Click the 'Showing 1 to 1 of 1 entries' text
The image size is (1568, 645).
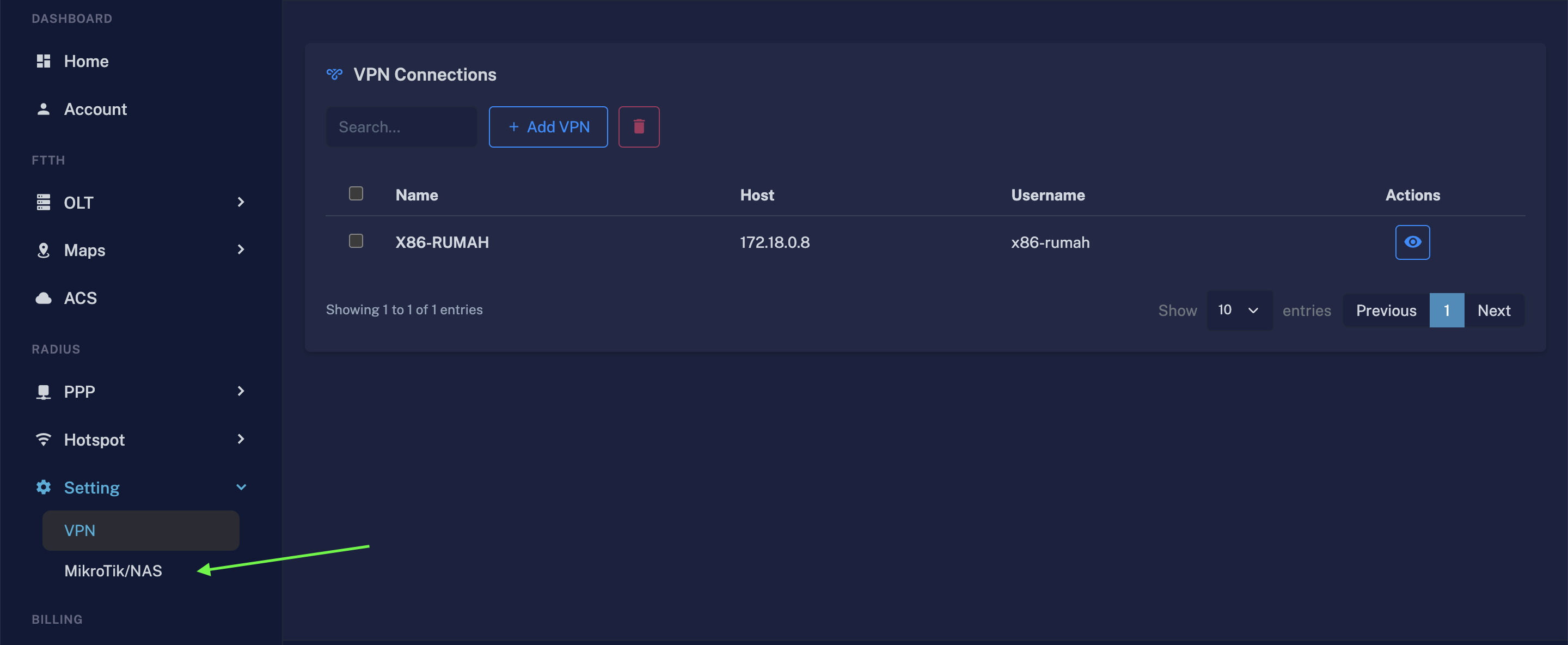(404, 309)
